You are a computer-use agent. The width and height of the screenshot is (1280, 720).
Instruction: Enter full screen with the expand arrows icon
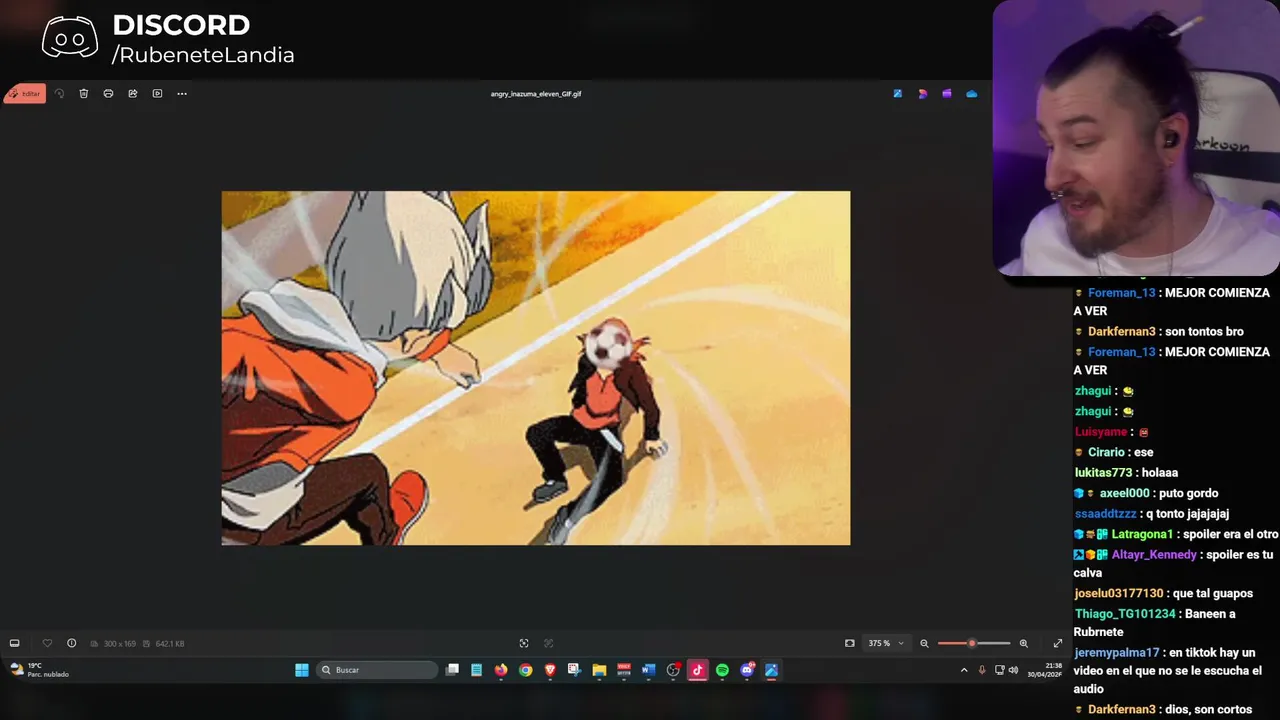pyautogui.click(x=1058, y=643)
